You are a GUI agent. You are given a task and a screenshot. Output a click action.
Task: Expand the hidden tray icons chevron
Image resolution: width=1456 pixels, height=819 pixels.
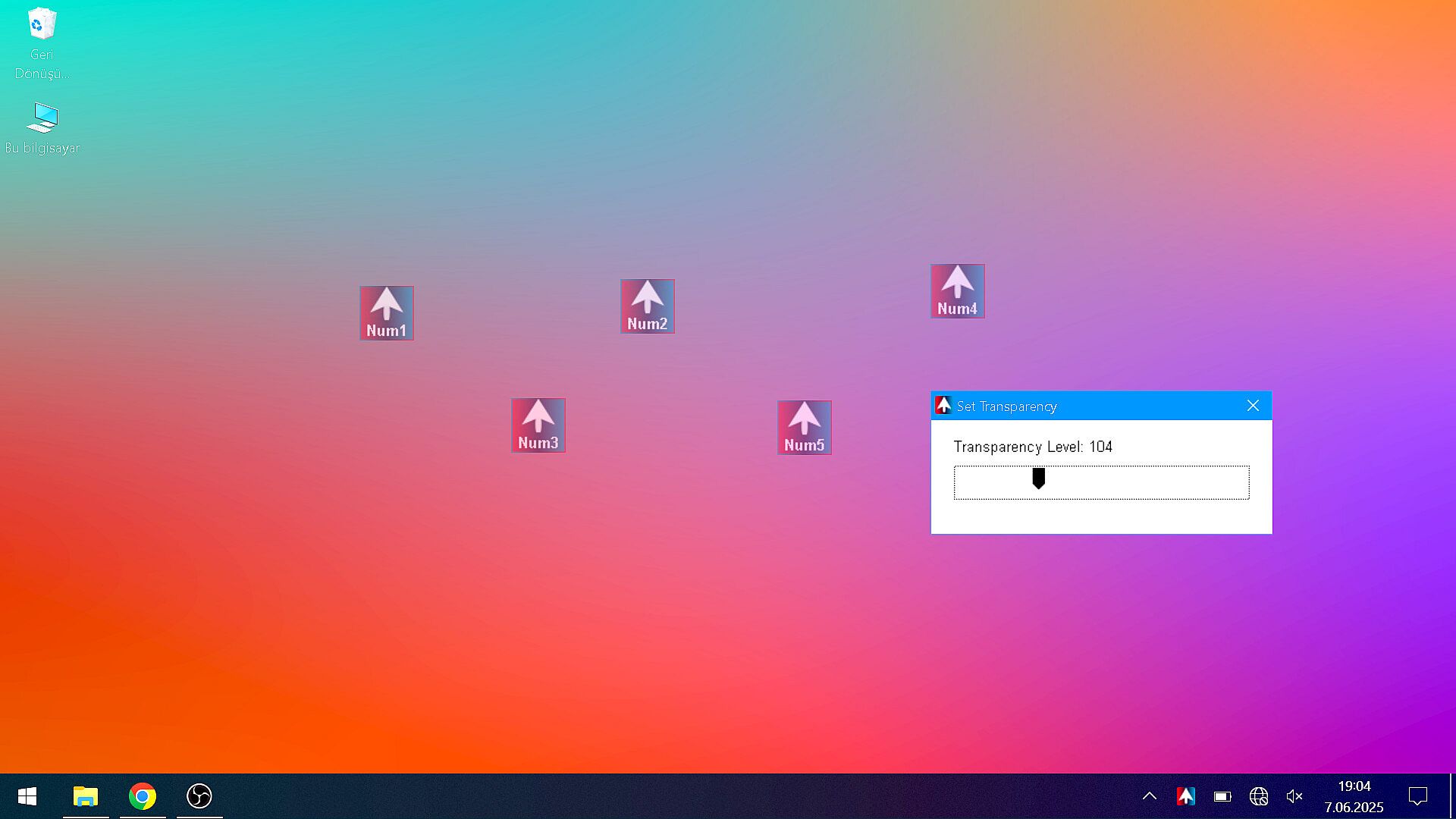click(x=1150, y=796)
